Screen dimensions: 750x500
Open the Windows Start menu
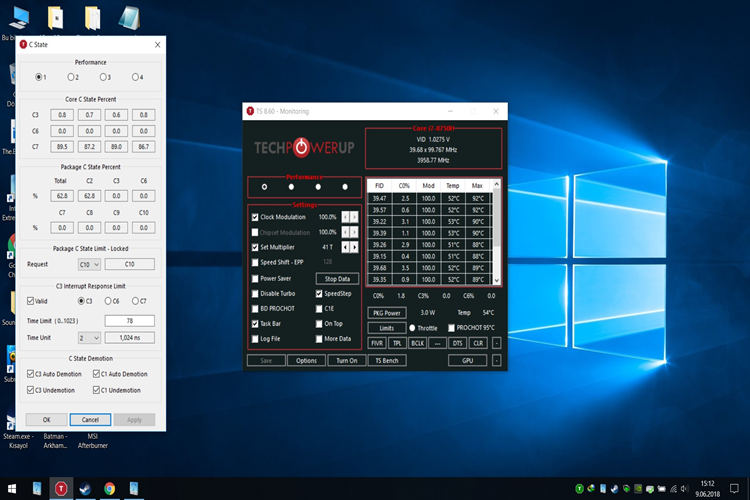pyautogui.click(x=12, y=489)
